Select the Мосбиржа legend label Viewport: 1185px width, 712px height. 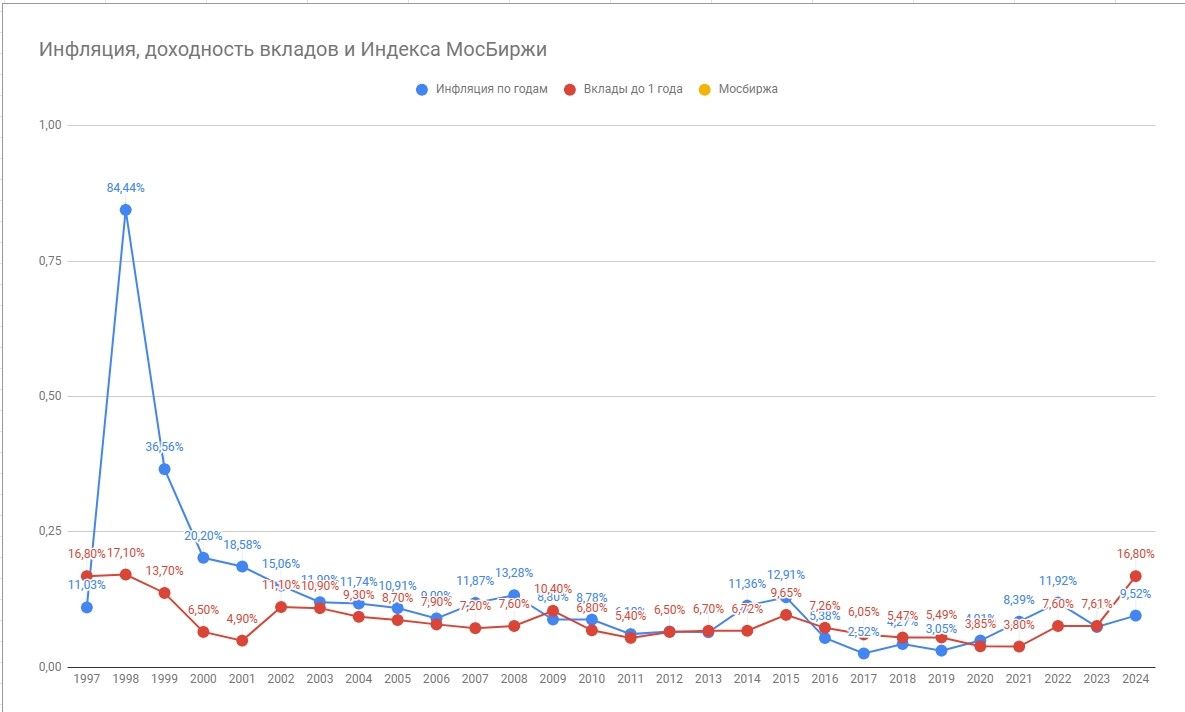tap(748, 89)
